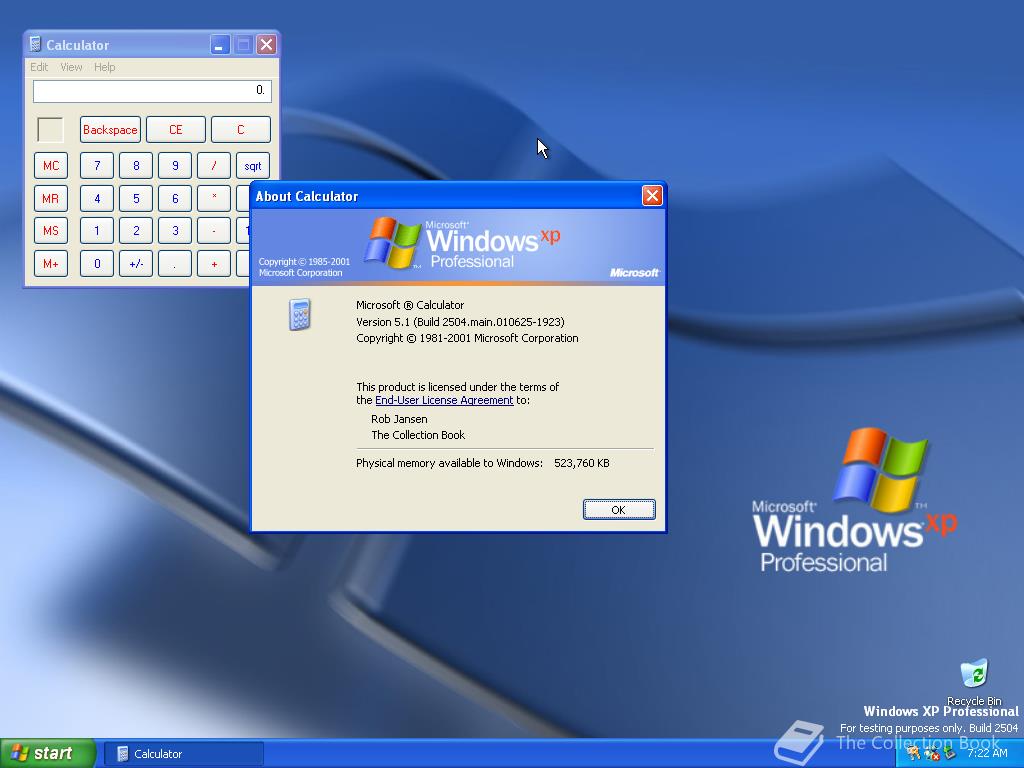Click 'The Collection Book' organization text
Viewport: 1024px width, 768px height.
click(x=418, y=435)
